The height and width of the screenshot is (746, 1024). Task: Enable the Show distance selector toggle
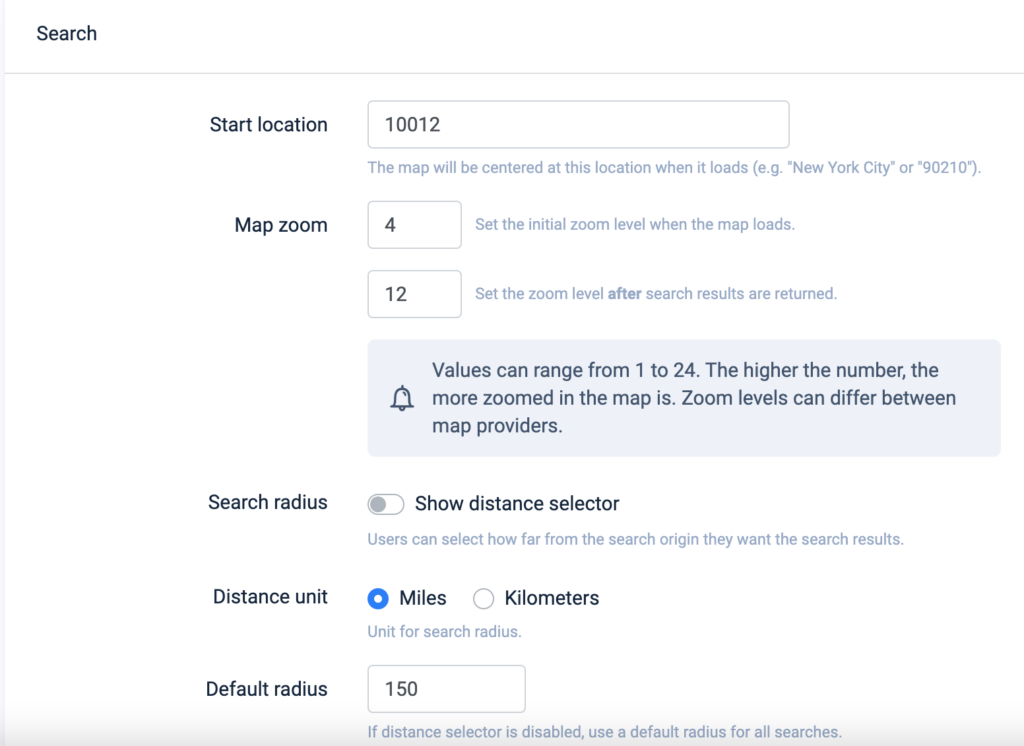pyautogui.click(x=385, y=504)
